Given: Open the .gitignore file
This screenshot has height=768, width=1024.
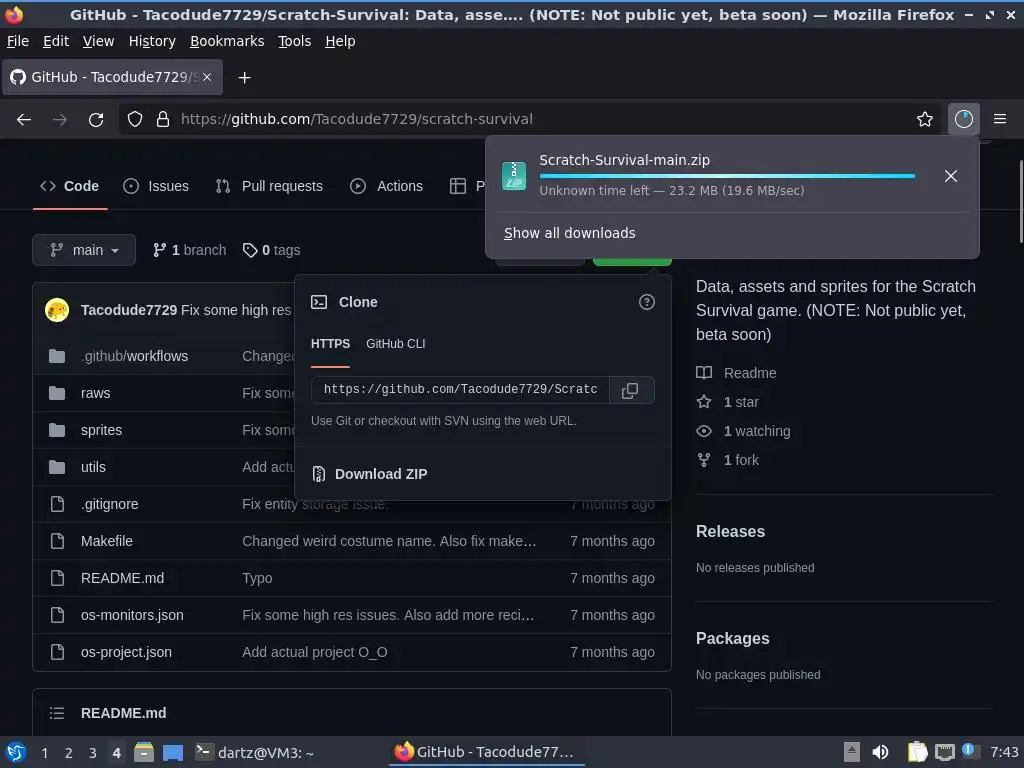Looking at the screenshot, I should tap(110, 504).
